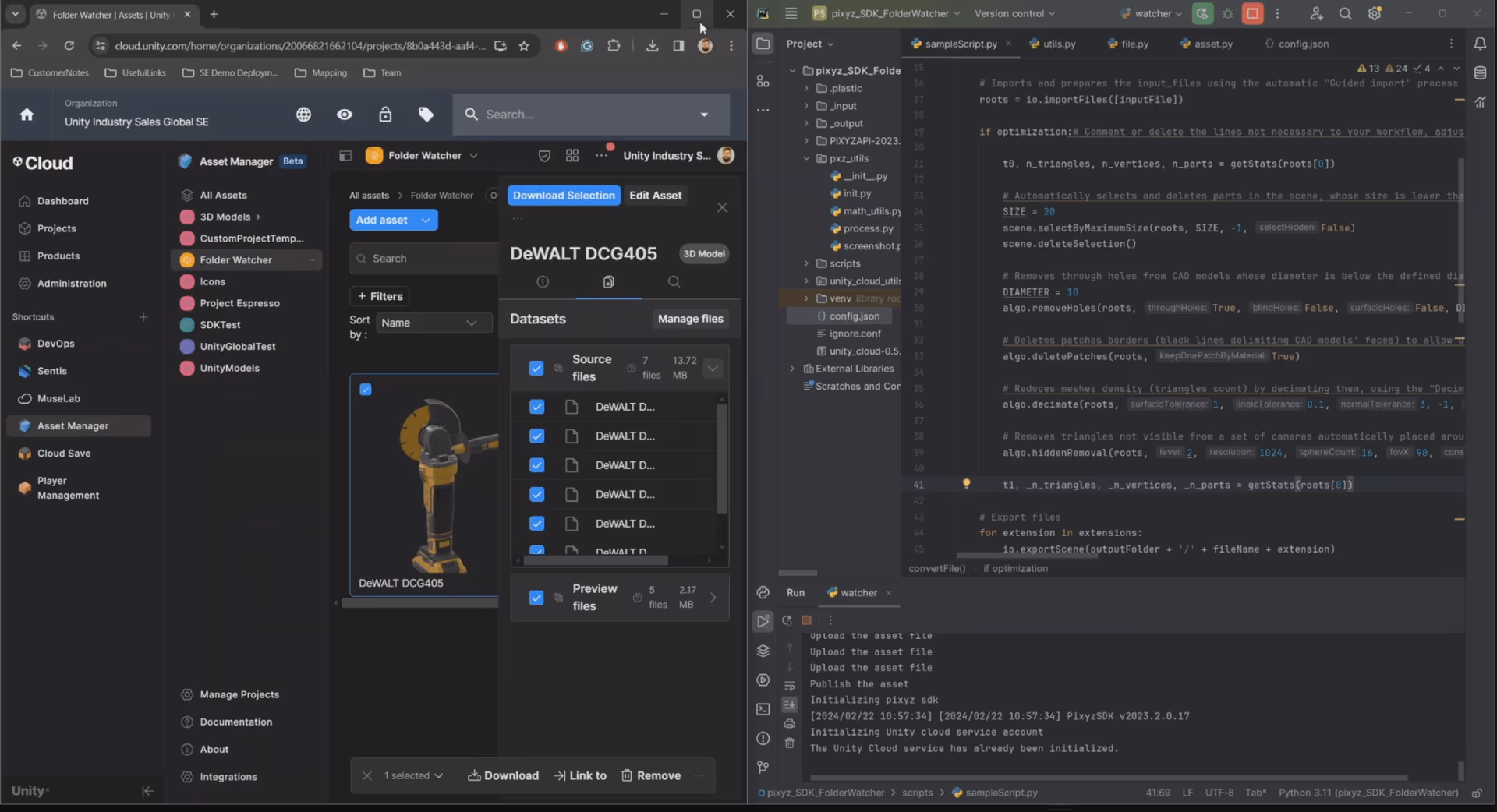Click the PyCharm editor horizontal scrollbar
The height and width of the screenshot is (812, 1497).
point(1027,556)
